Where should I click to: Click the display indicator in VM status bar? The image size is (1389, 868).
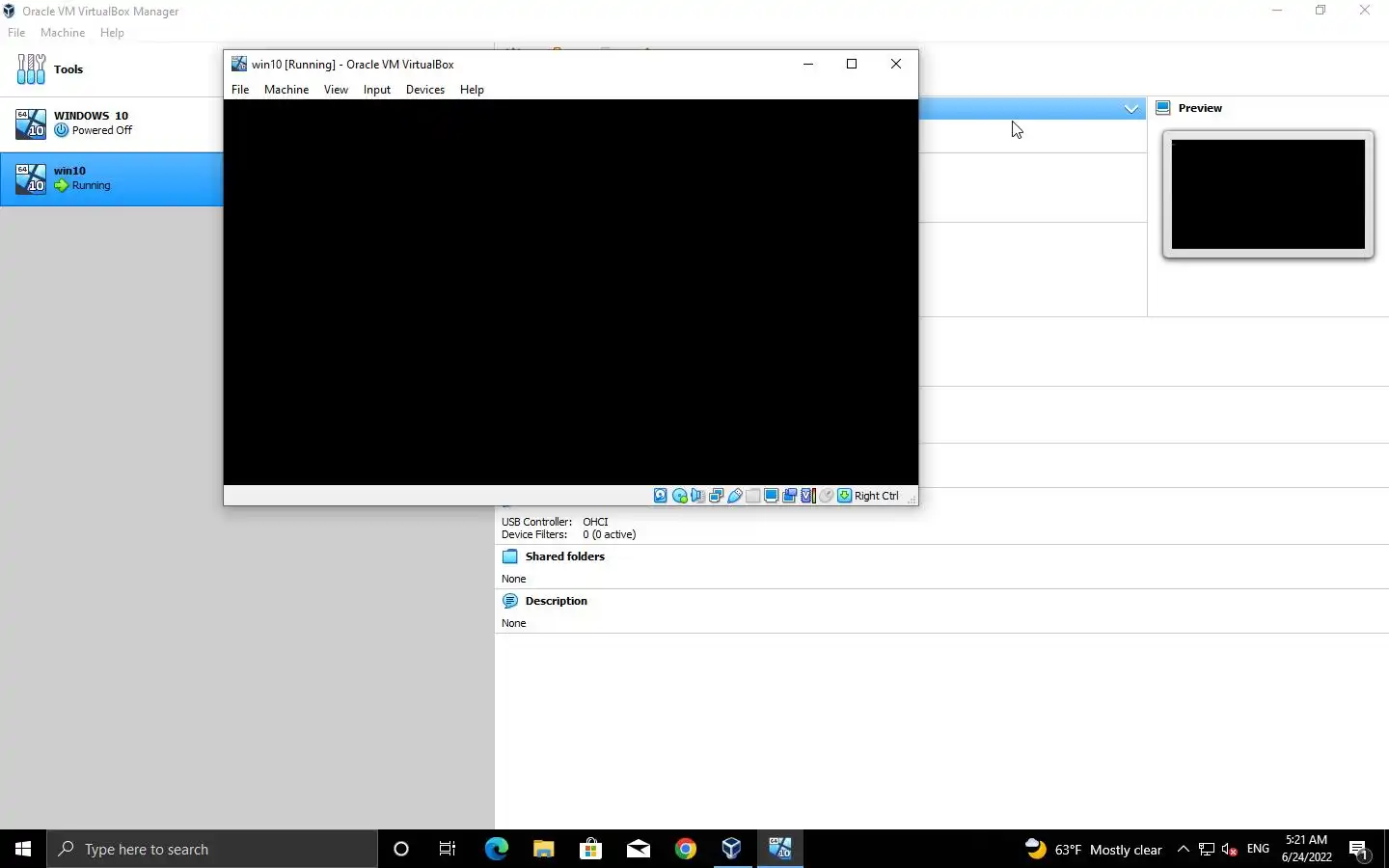pos(772,496)
